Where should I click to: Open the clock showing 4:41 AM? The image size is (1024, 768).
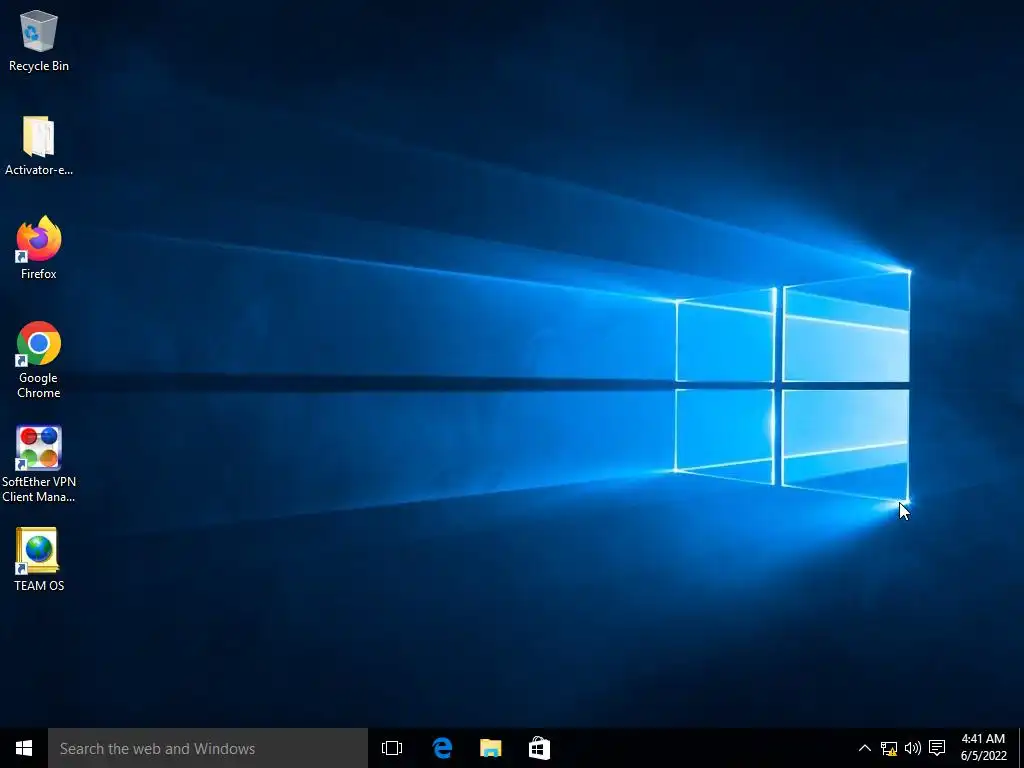[983, 748]
